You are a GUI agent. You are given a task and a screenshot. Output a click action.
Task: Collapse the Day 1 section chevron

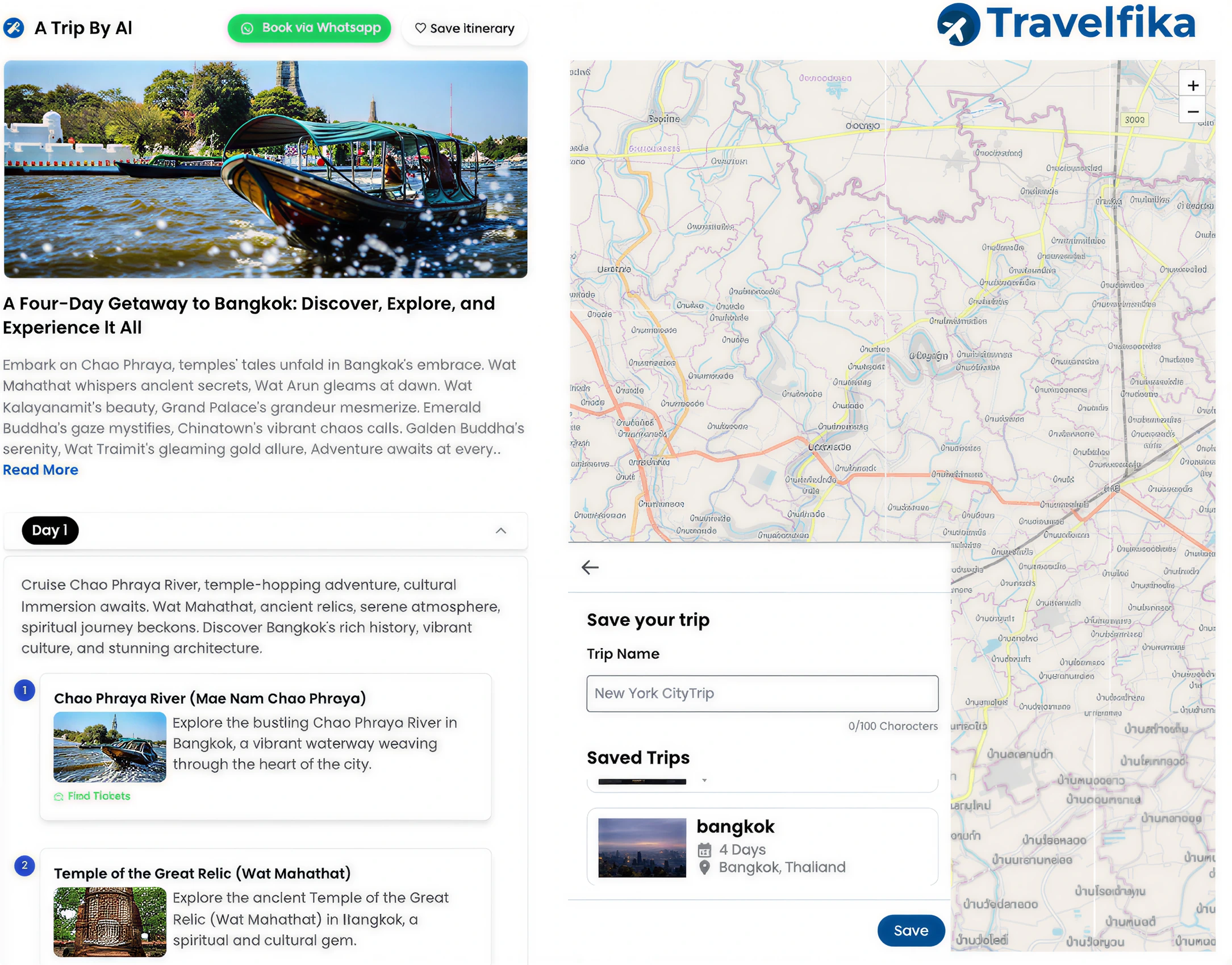coord(500,530)
